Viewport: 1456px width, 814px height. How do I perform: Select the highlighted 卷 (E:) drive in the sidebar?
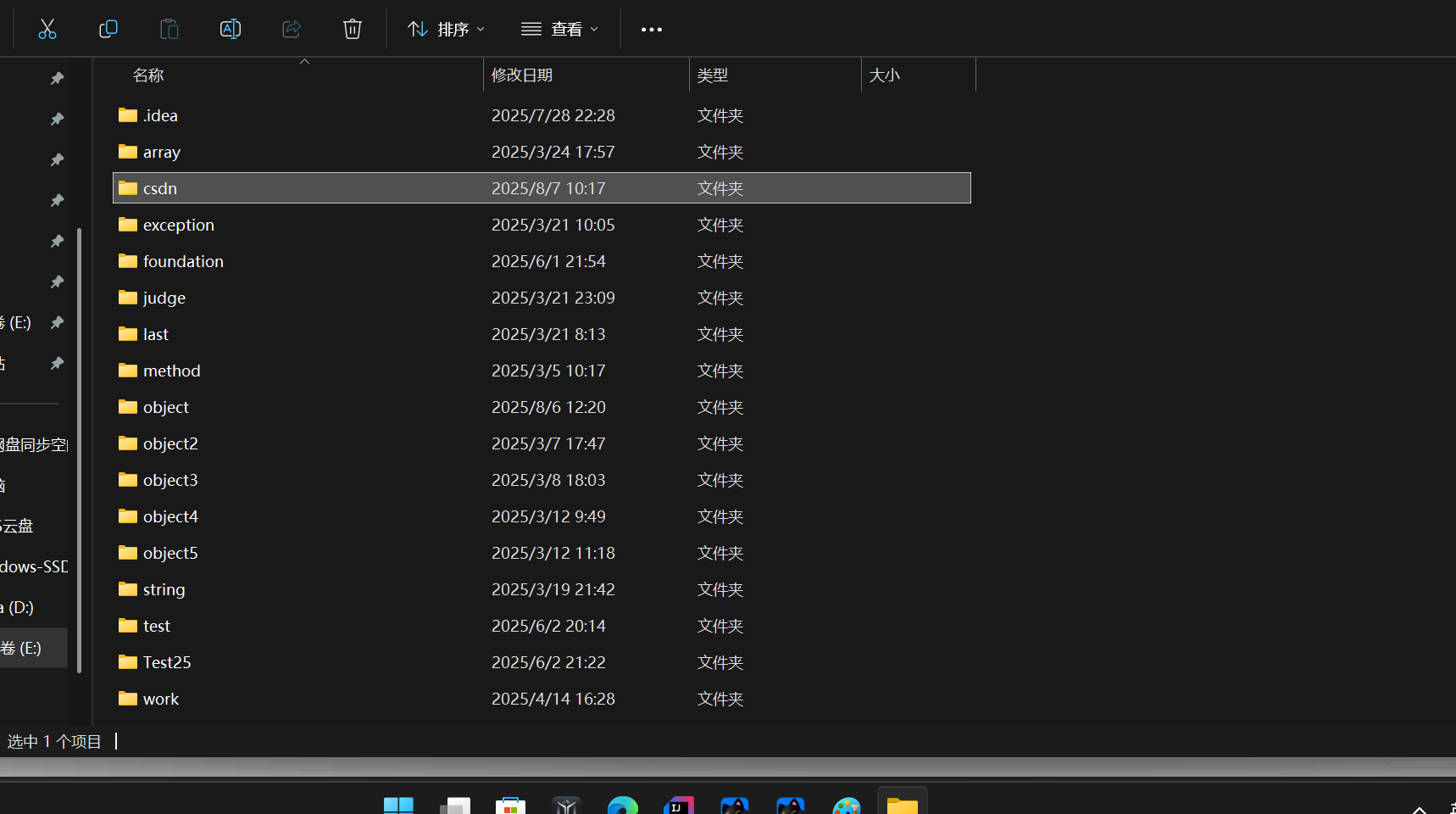34,648
